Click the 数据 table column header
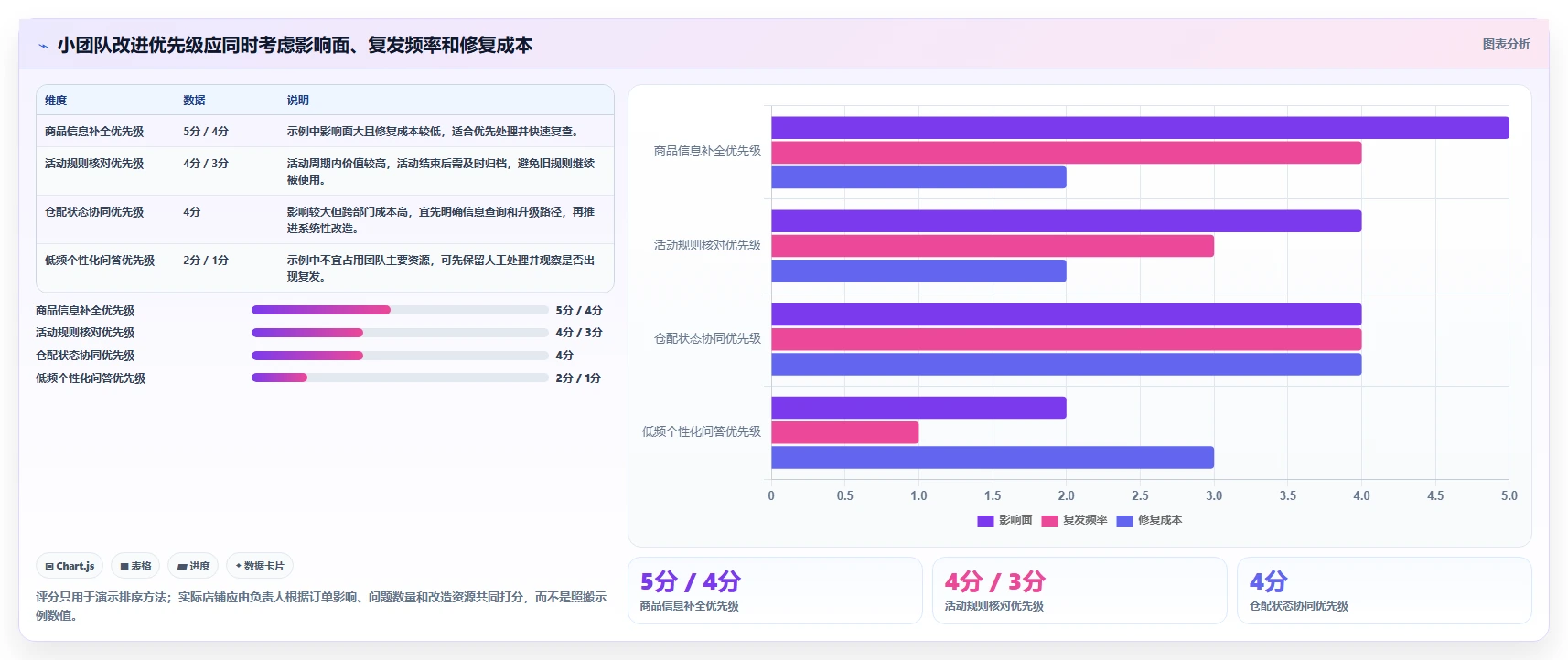This screenshot has height=660, width=1568. 194,101
